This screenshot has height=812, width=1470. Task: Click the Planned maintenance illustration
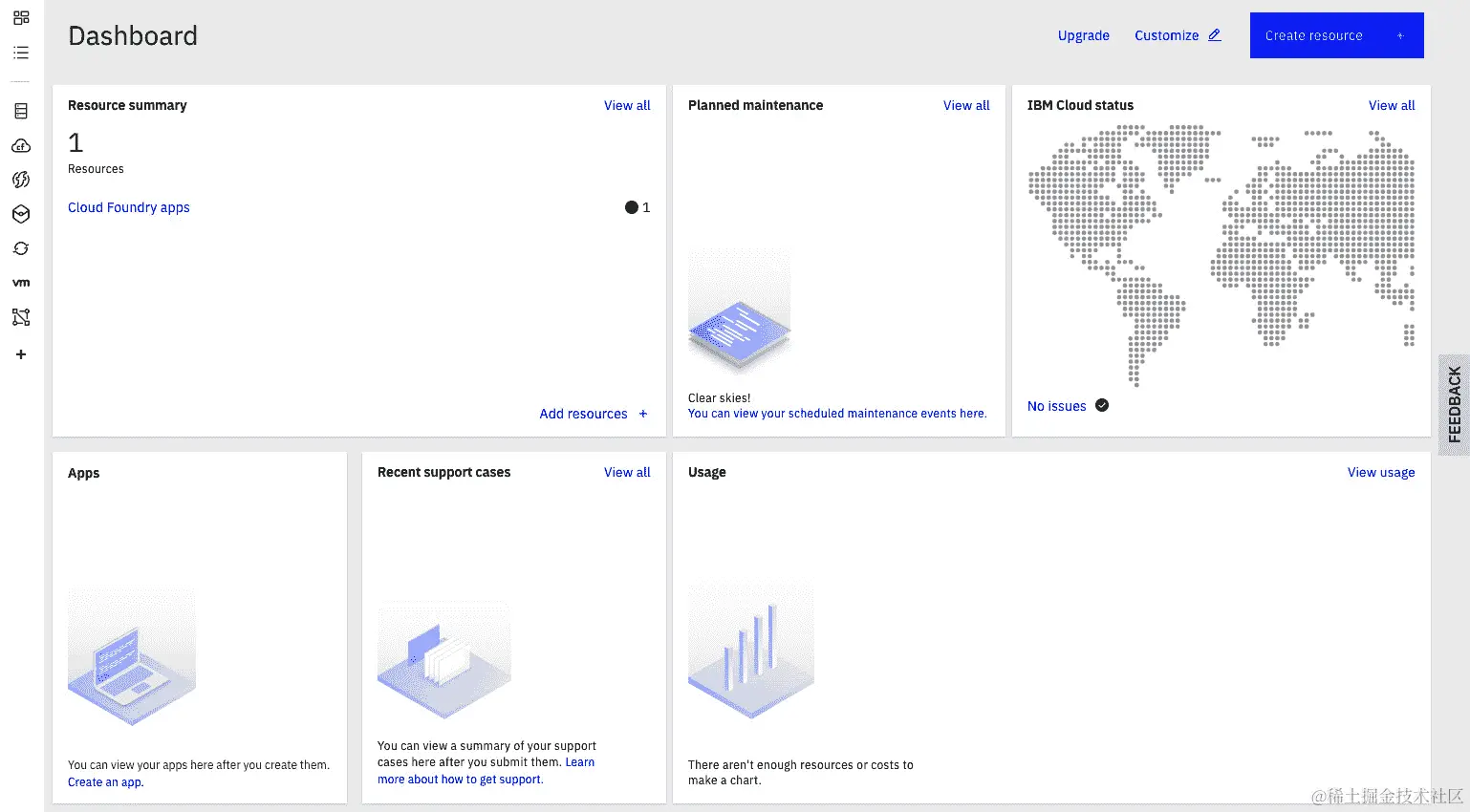point(740,311)
